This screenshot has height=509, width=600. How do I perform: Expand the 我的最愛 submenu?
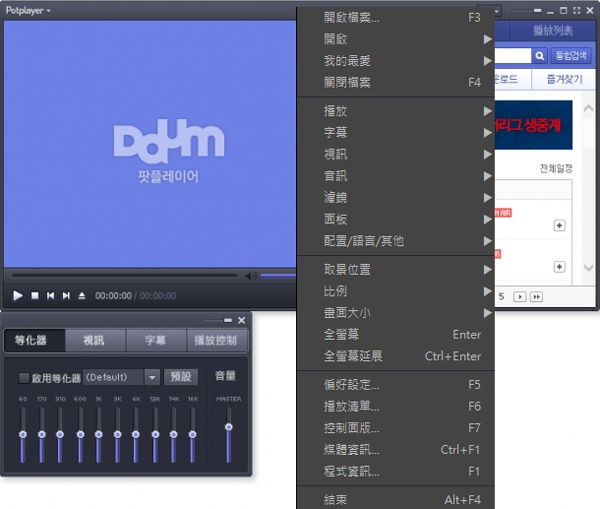[x=396, y=60]
